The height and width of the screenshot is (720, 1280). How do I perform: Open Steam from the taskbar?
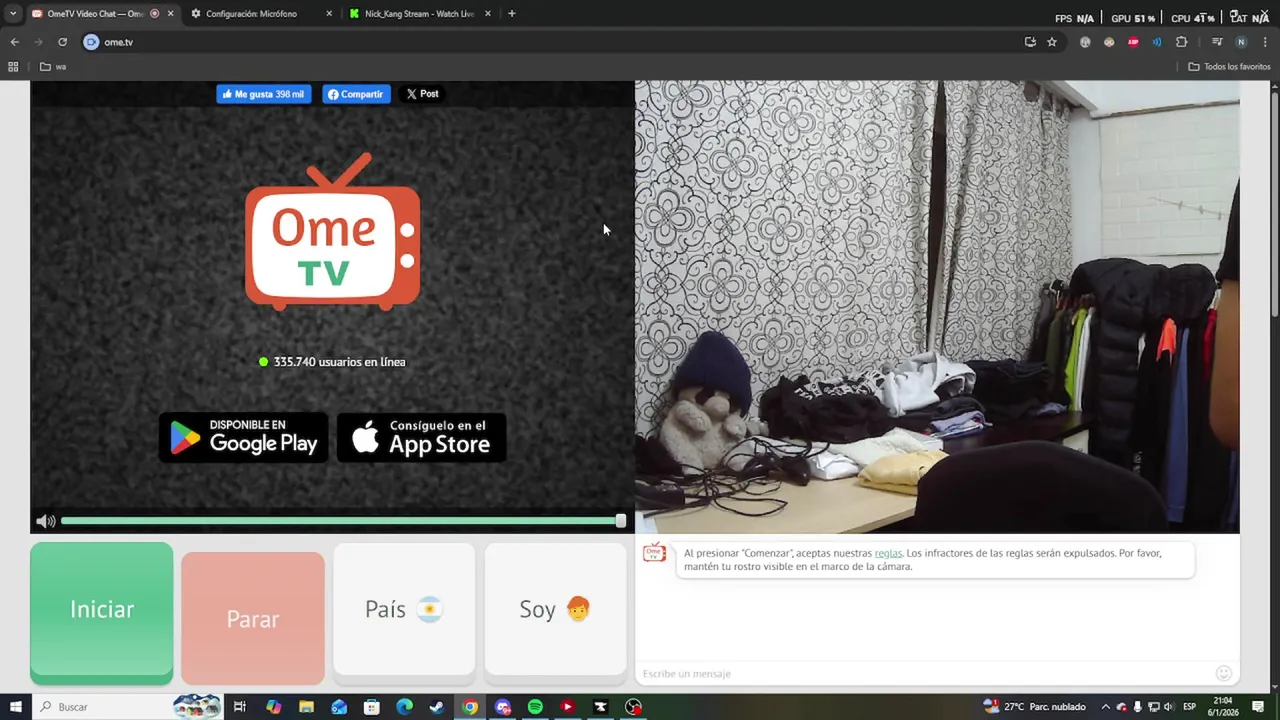pyautogui.click(x=437, y=707)
